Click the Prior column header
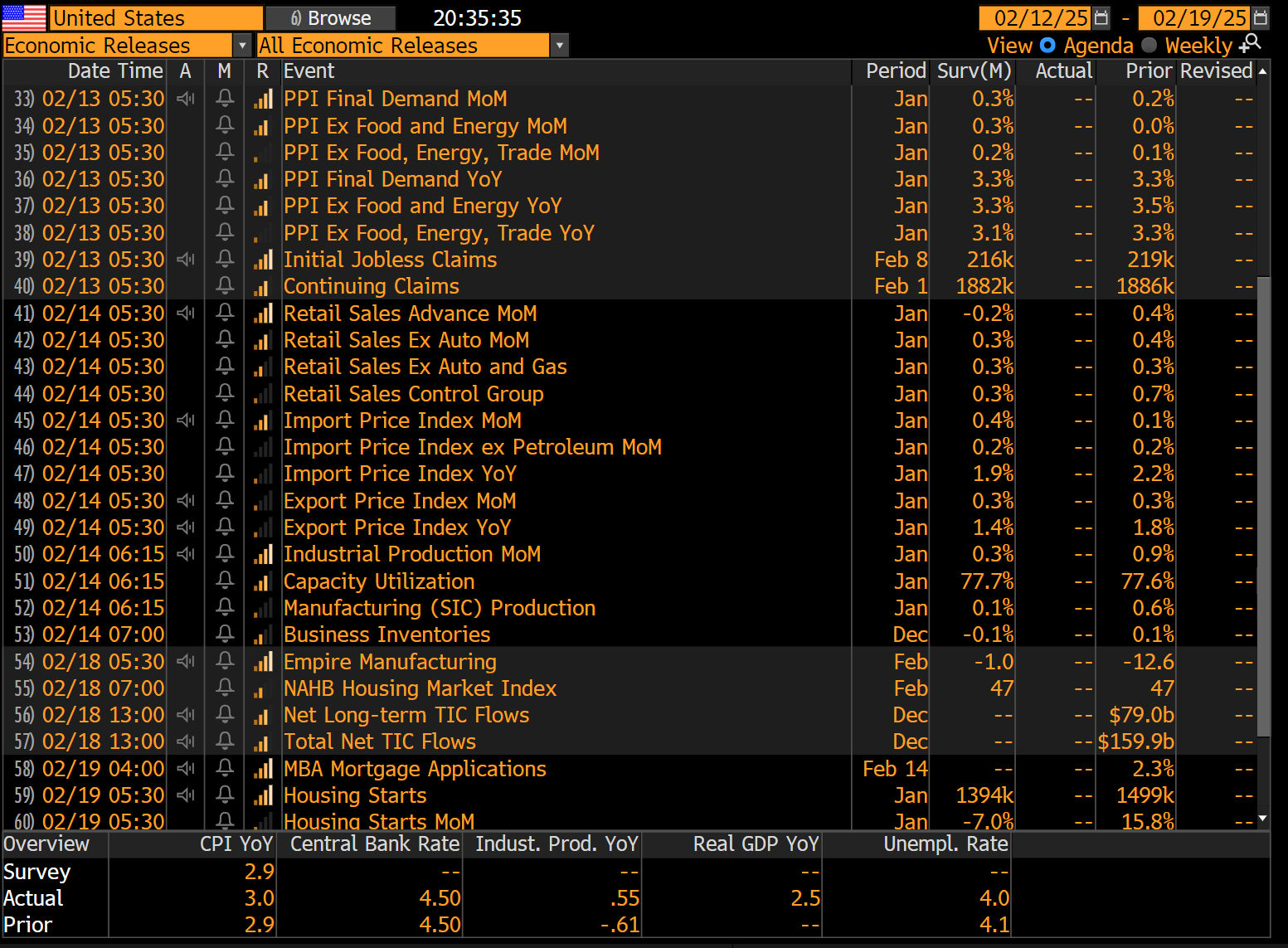This screenshot has width=1288, height=948. [1149, 71]
